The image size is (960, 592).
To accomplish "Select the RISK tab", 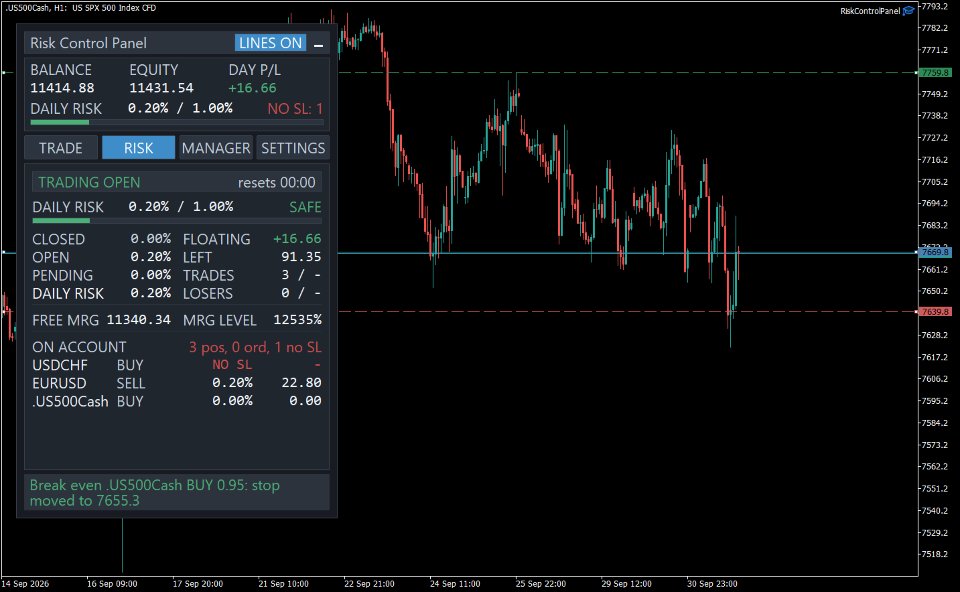I will 138,148.
